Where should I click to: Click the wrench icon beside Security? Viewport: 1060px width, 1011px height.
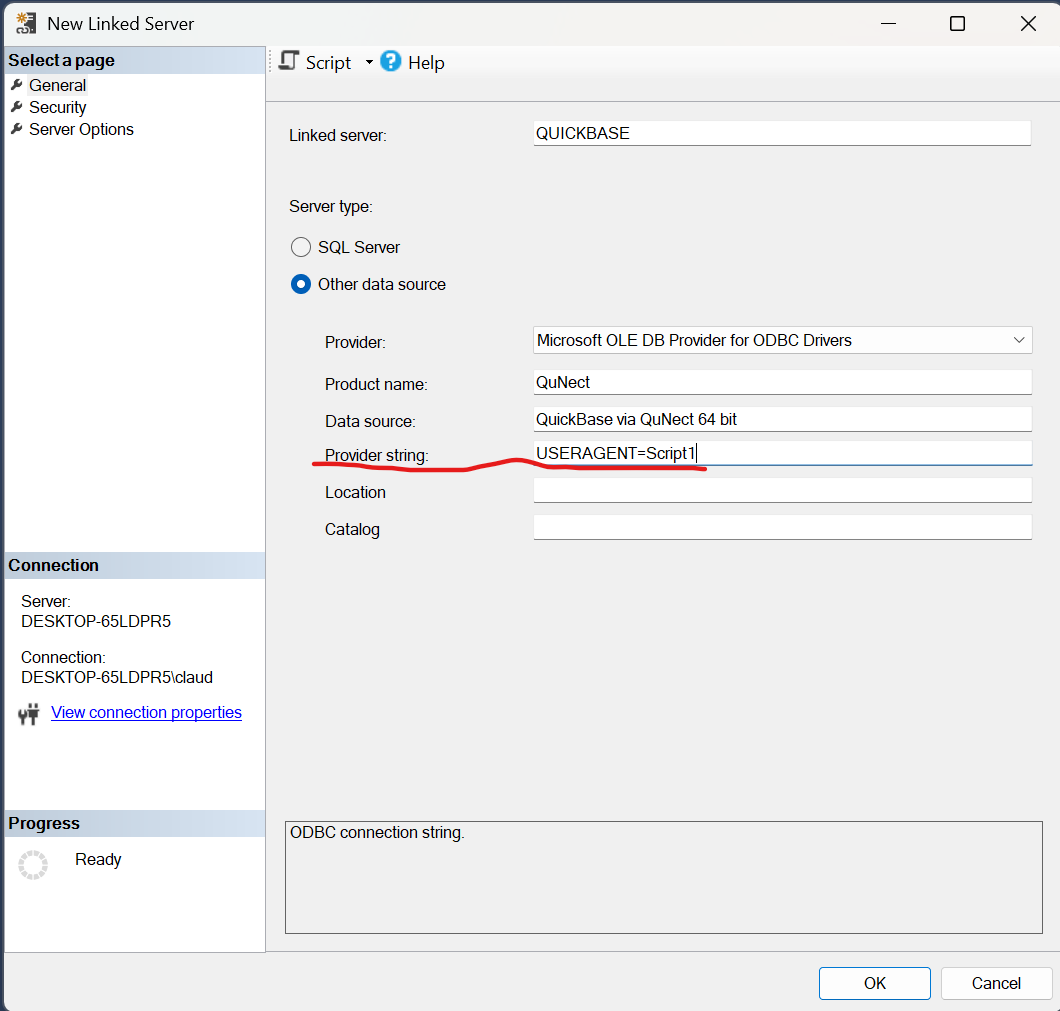pos(17,107)
